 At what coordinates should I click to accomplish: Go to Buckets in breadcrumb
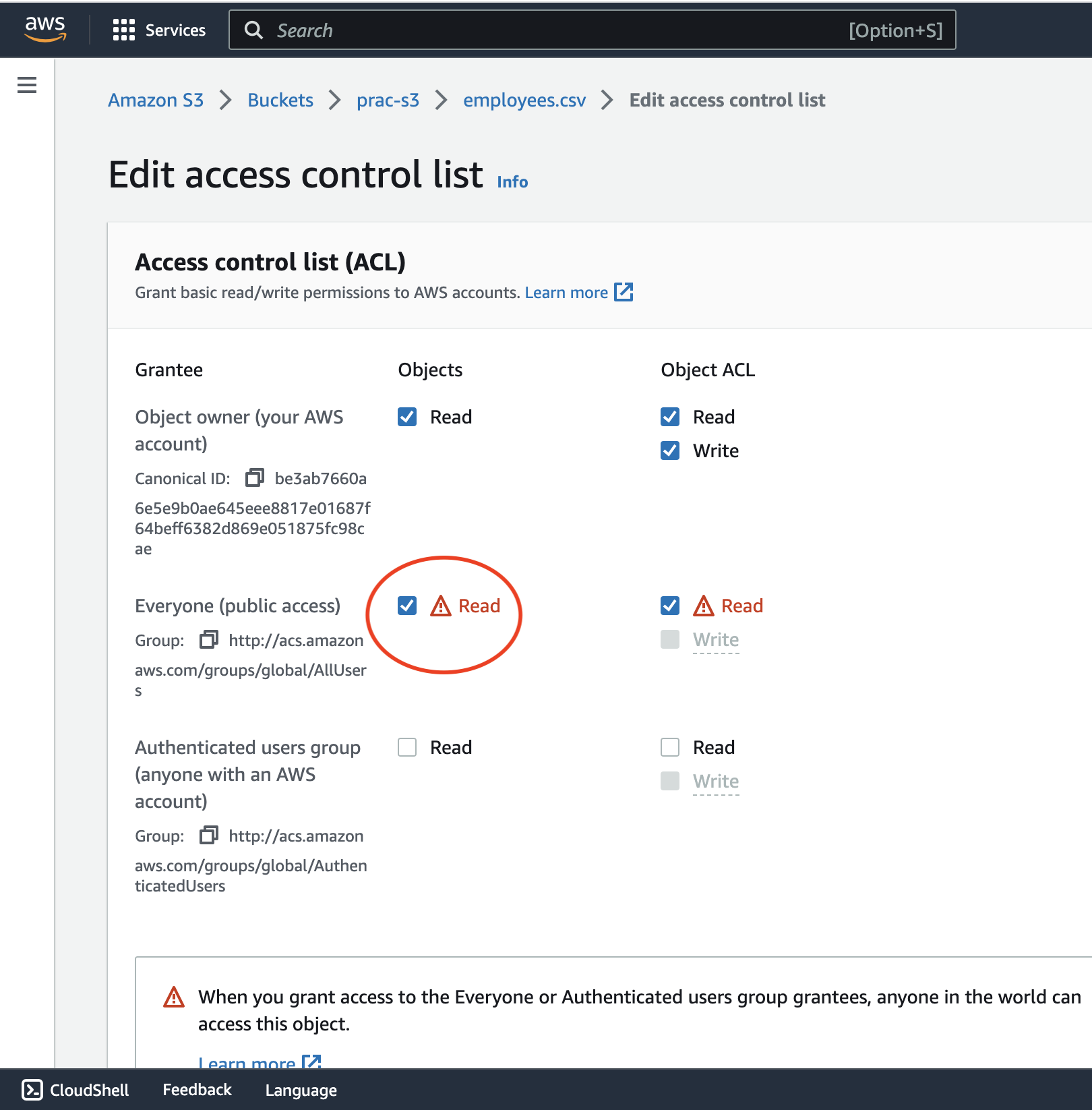(280, 100)
